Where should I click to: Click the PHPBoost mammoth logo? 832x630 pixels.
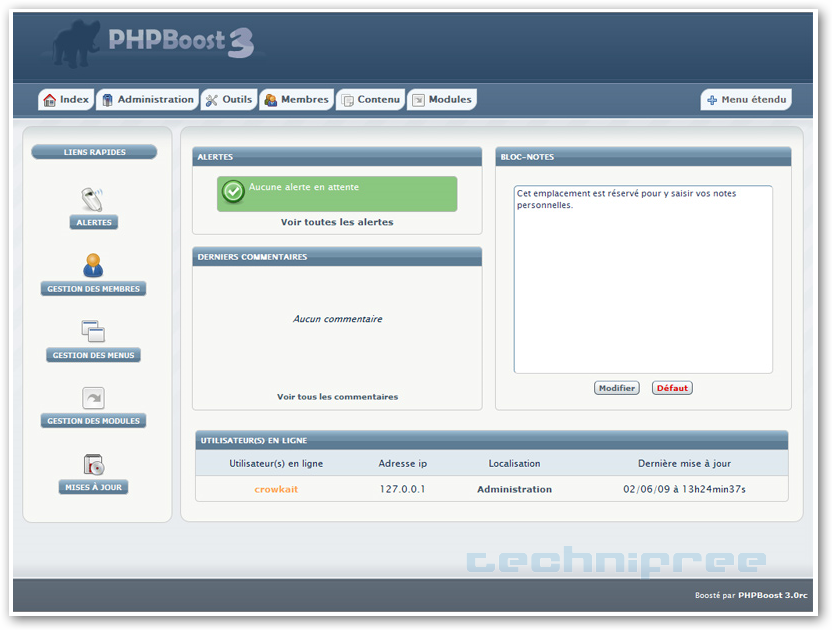[78, 45]
